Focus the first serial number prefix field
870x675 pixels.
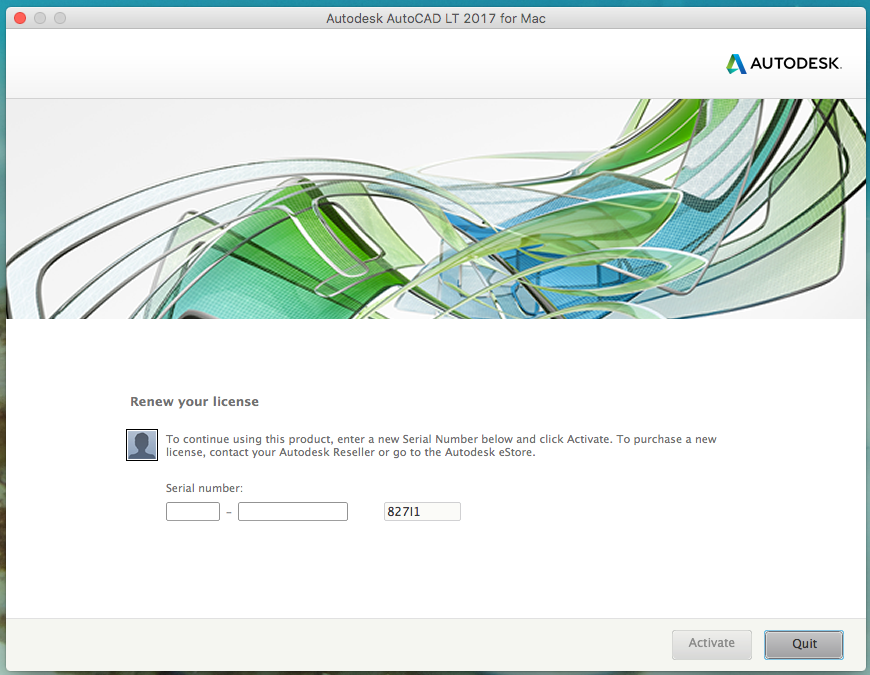[193, 511]
